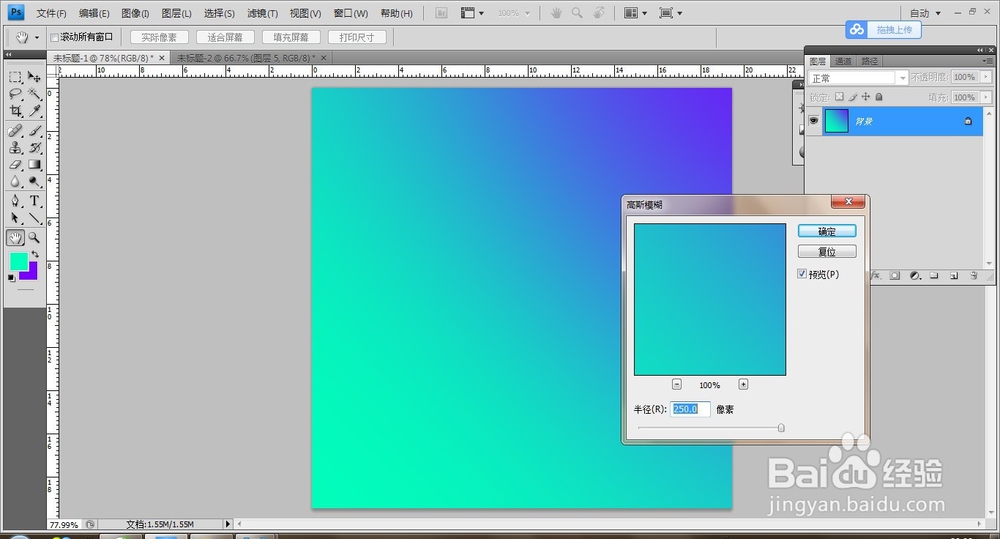Select the Eyedropper tool

pyautogui.click(x=34, y=111)
